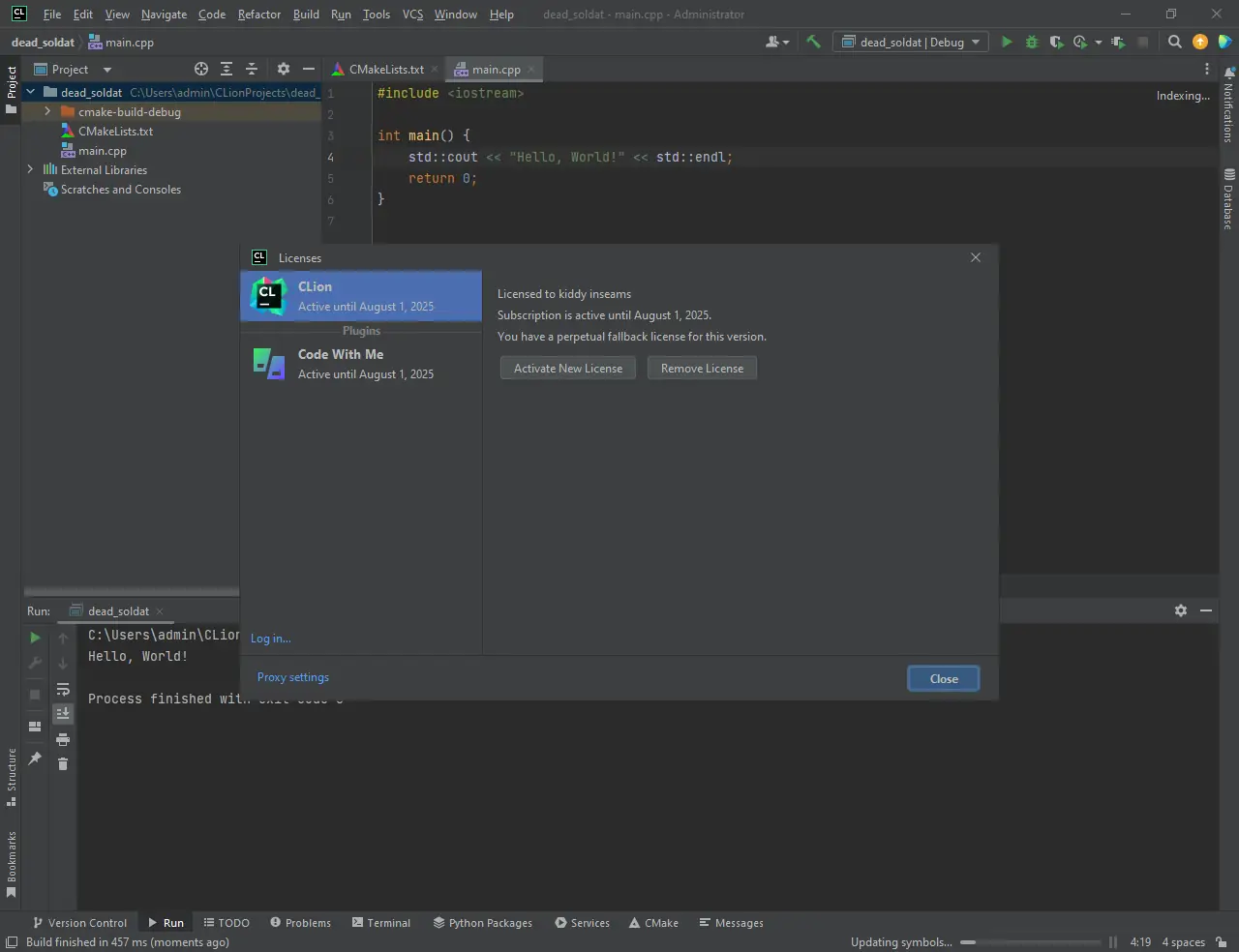
Task: Click the Activate New License button
Action: tap(568, 369)
